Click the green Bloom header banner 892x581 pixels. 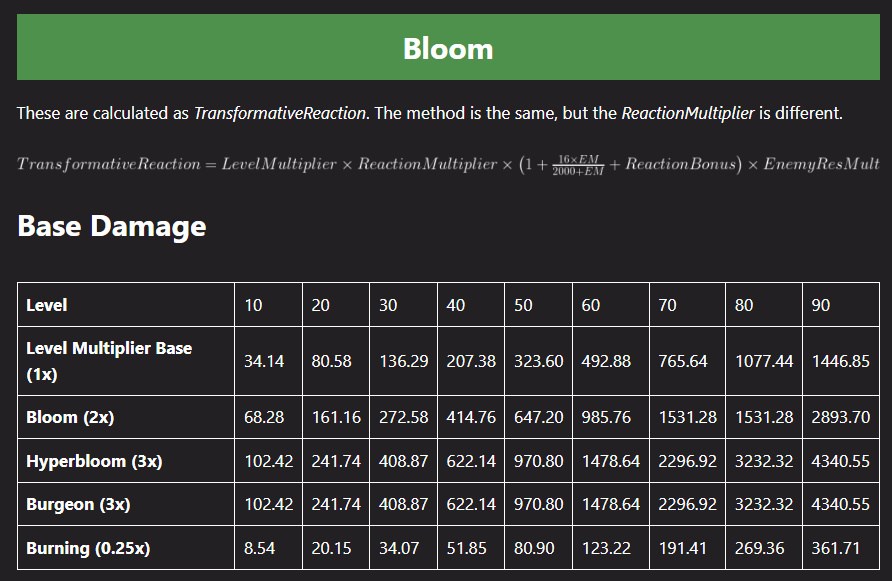click(x=448, y=47)
